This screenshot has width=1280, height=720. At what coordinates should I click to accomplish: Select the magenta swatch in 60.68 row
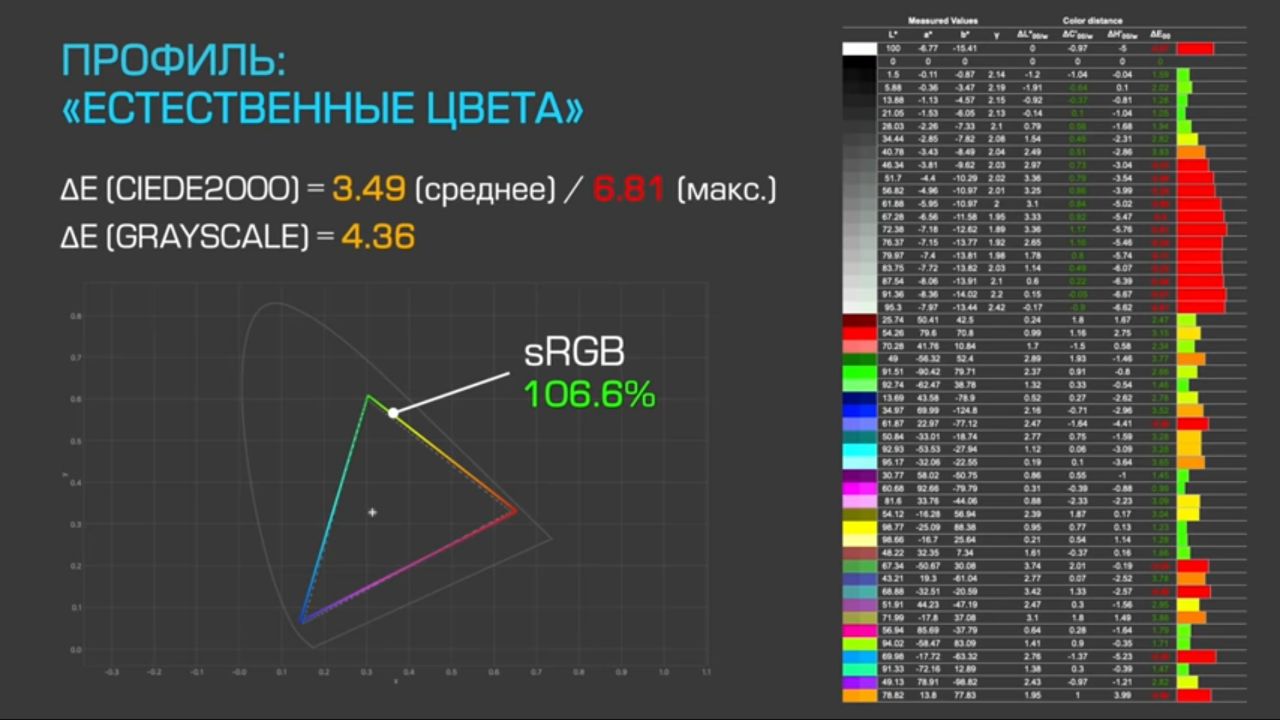[859, 488]
